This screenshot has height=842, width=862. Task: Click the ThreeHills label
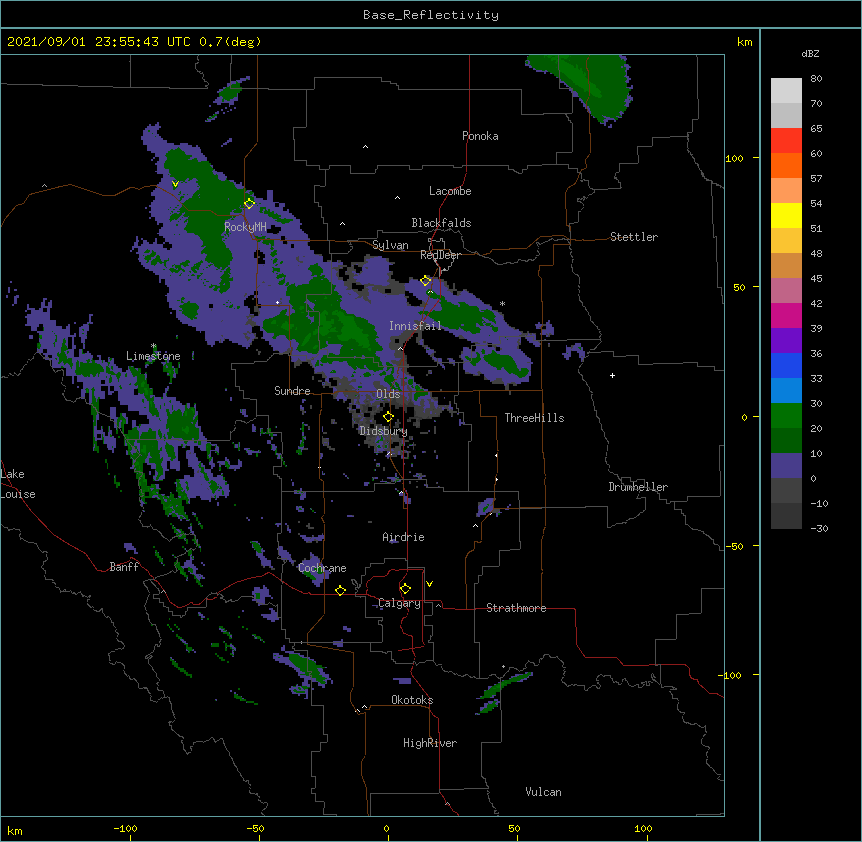(534, 418)
